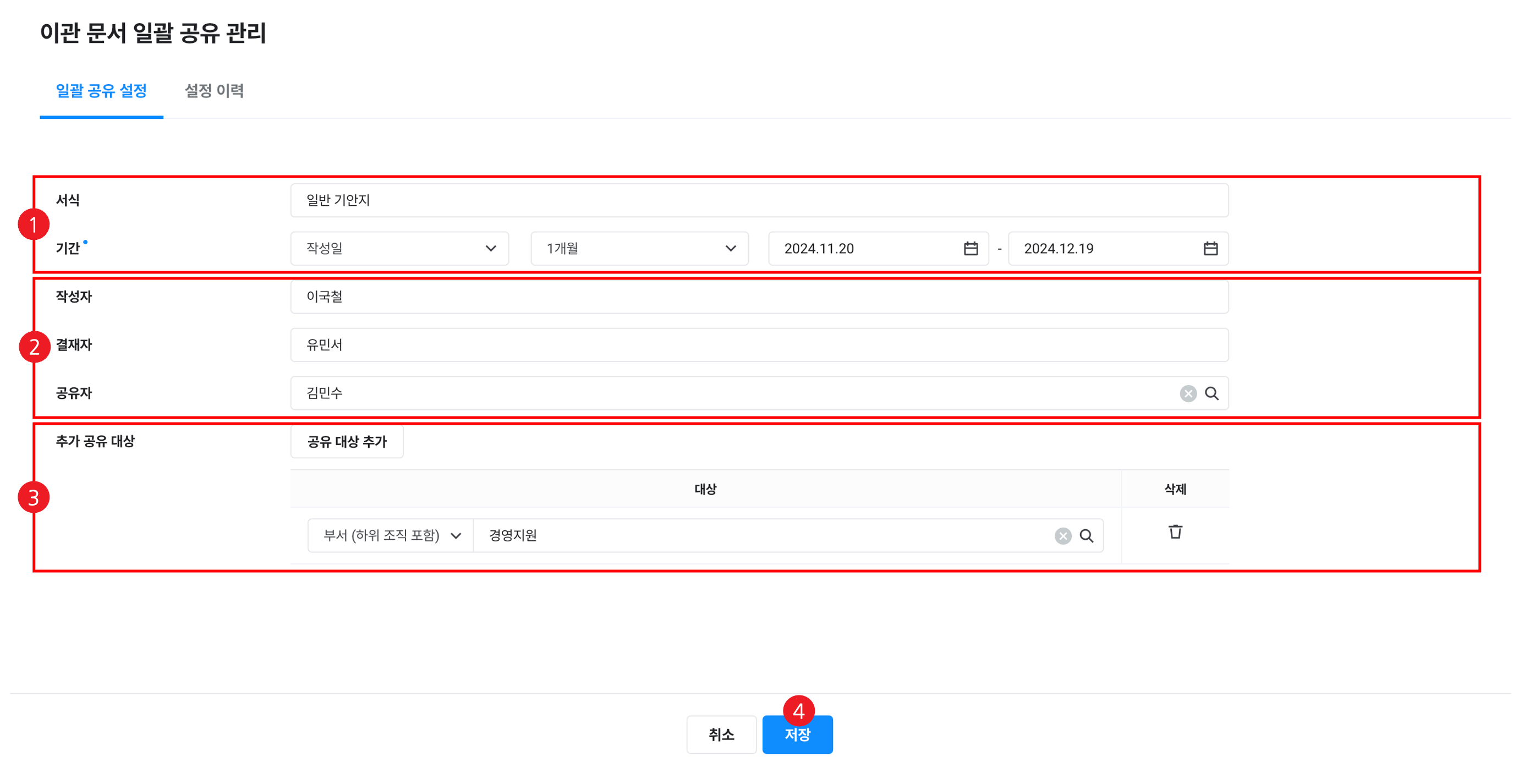This screenshot has width=1513, height=784.
Task: Clear 경영지원 target with X icon
Action: (x=1062, y=535)
